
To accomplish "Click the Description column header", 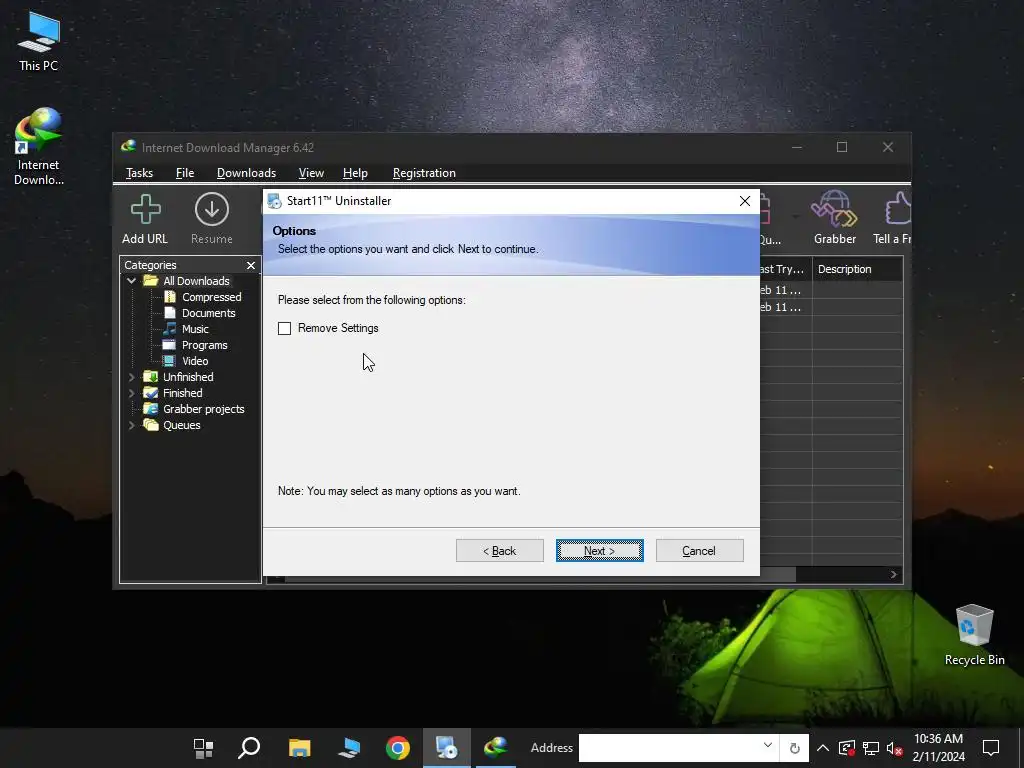I will coord(857,269).
